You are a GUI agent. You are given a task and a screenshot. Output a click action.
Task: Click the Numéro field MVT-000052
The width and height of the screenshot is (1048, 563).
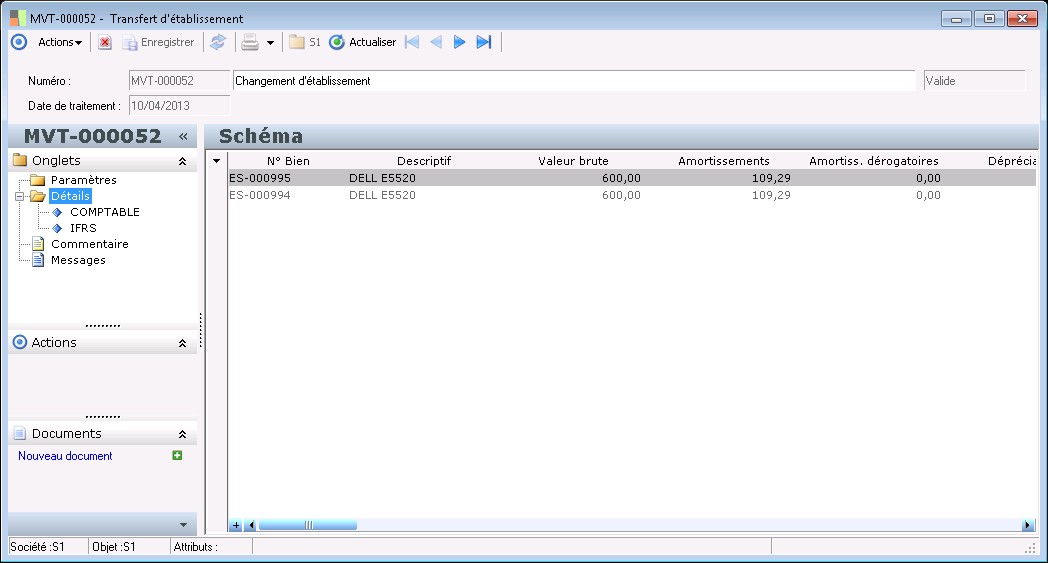[x=179, y=80]
